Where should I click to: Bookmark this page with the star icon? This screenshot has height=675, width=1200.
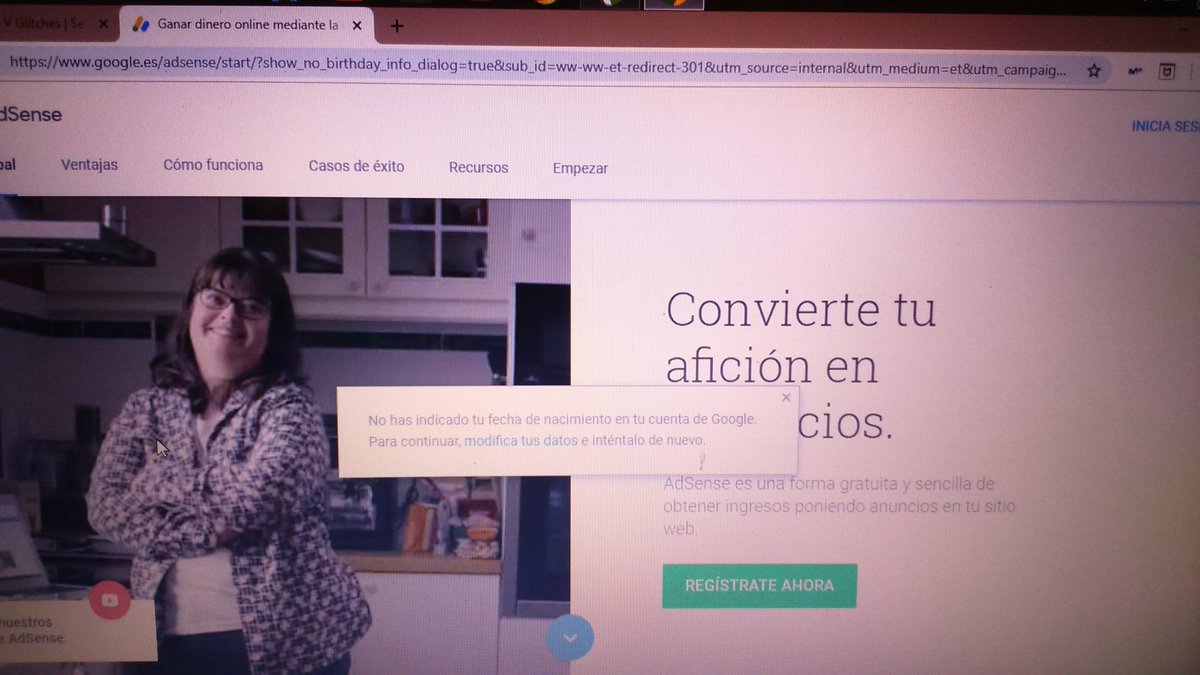click(x=1093, y=72)
